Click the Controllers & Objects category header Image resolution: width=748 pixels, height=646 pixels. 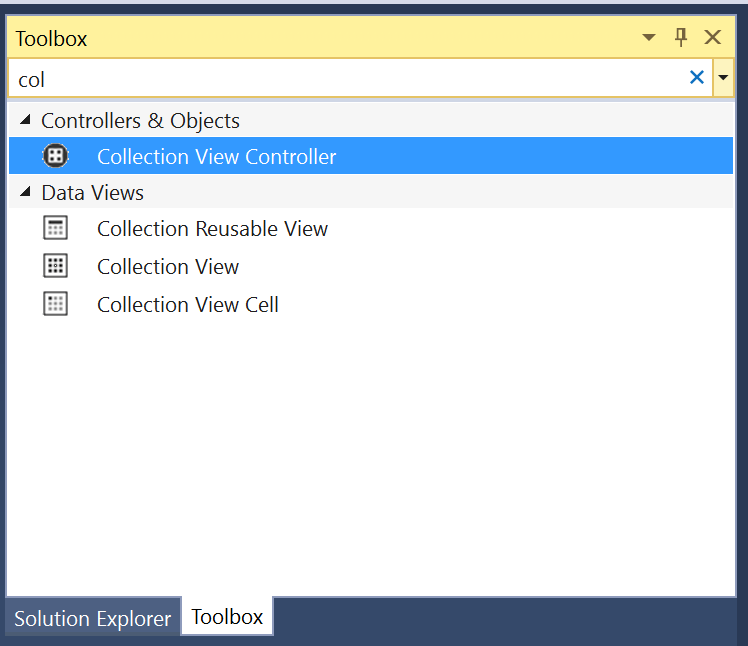[x=140, y=121]
